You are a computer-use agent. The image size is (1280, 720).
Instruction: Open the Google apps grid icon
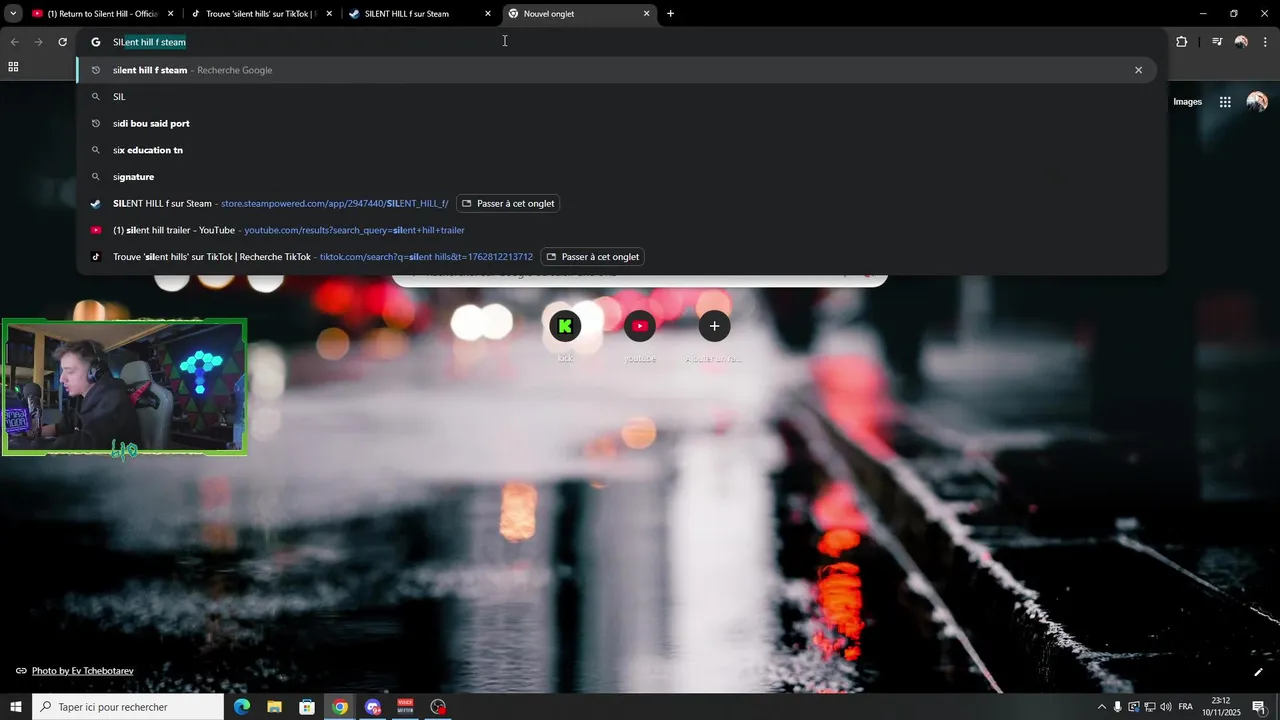click(x=1225, y=102)
